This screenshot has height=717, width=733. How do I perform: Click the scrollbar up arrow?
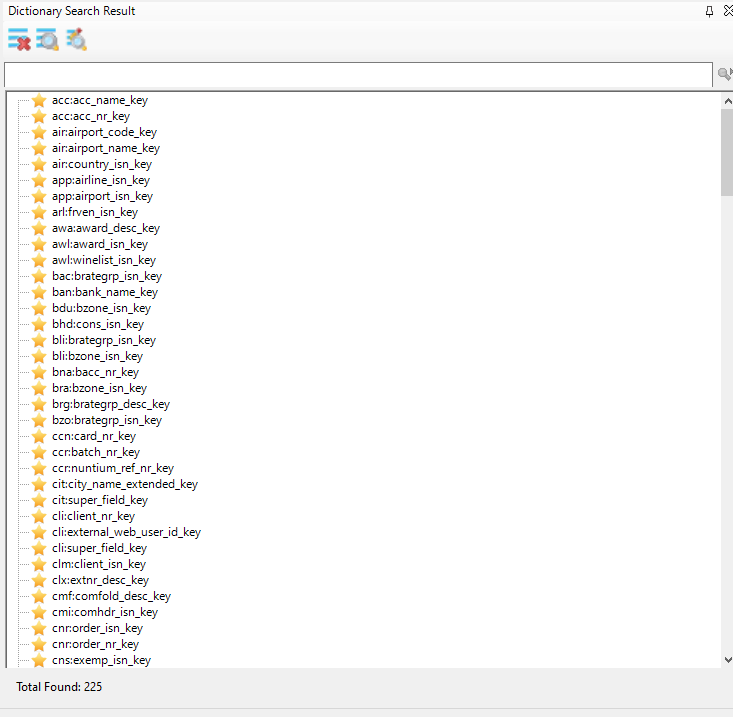pyautogui.click(x=727, y=100)
